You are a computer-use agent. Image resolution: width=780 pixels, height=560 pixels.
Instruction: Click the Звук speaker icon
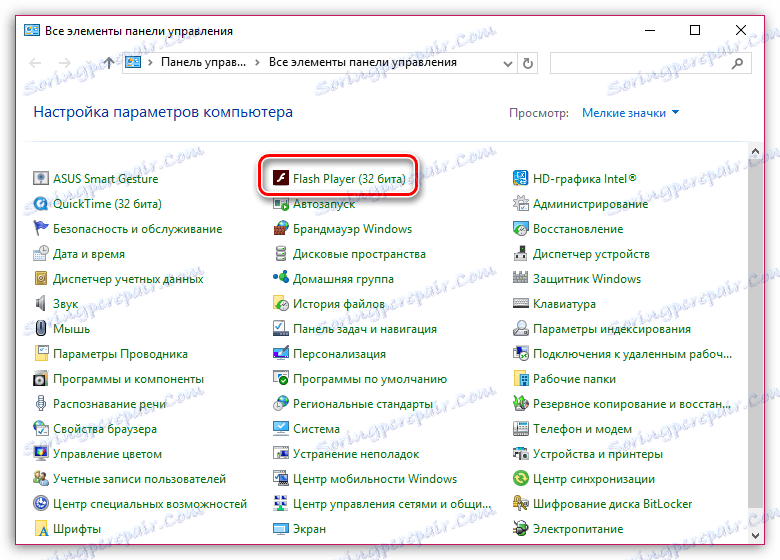click(x=41, y=303)
